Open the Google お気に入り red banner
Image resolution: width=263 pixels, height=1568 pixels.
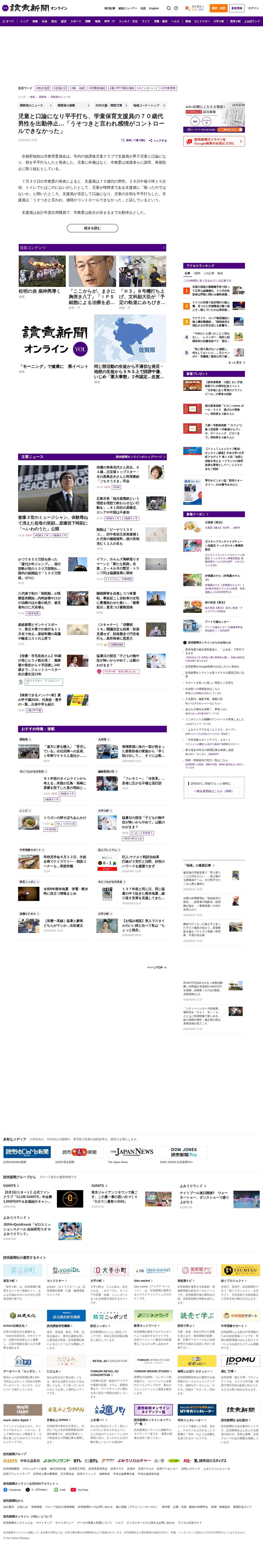point(214,141)
